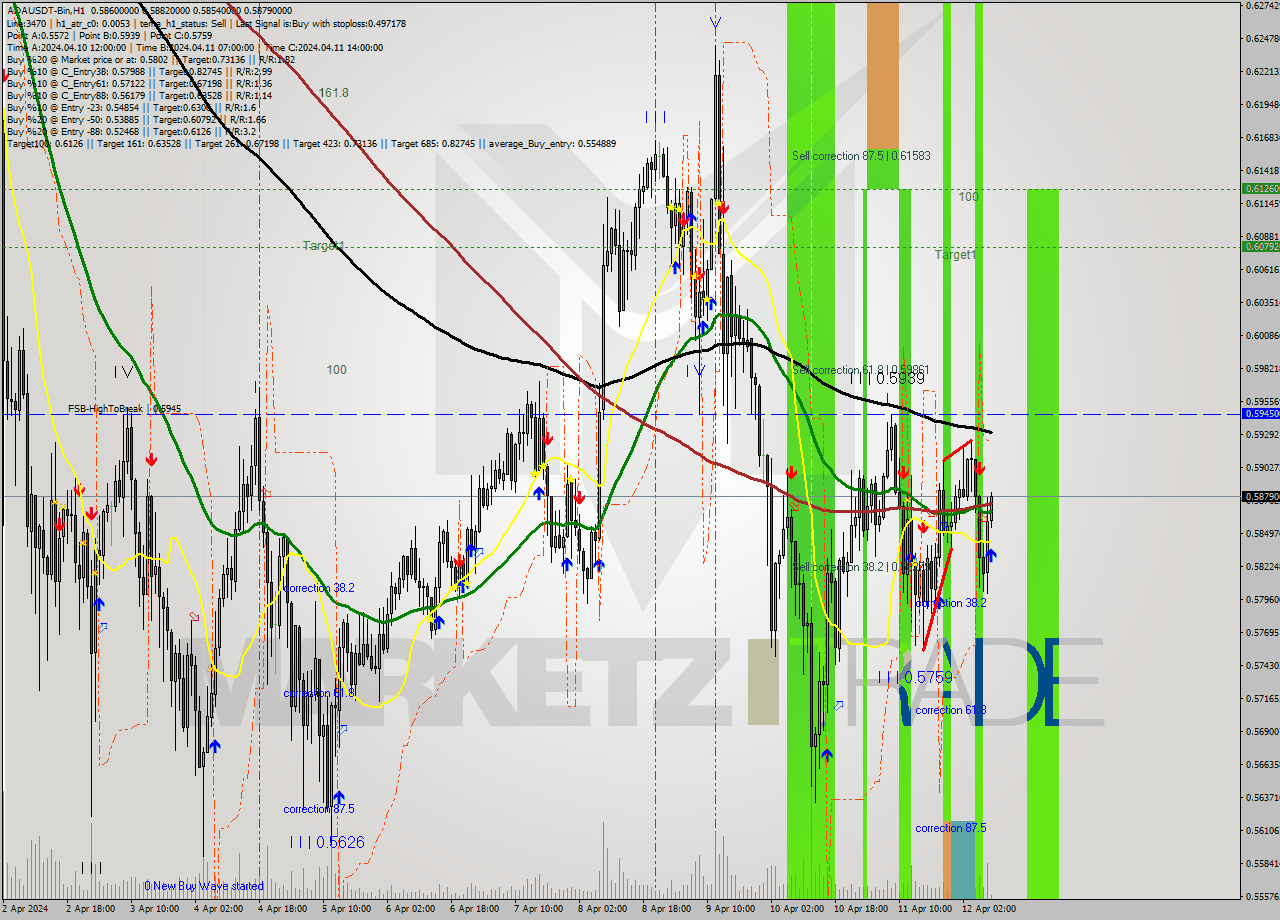Click the green 161.8 Fibonacci label
1280x920 pixels.
pos(334,93)
